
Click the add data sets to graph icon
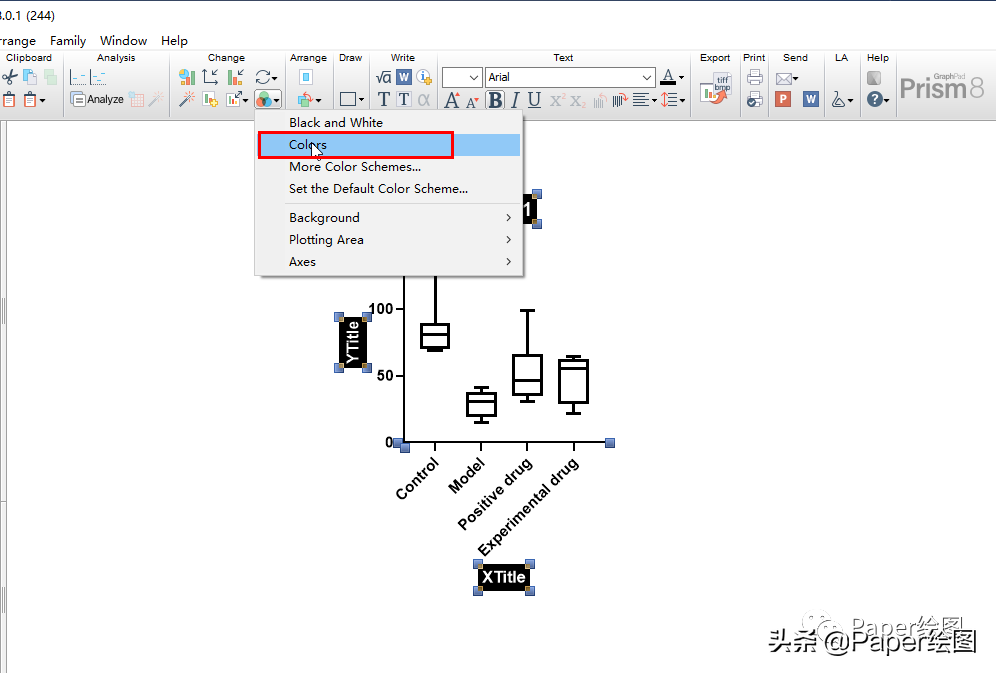coord(210,99)
